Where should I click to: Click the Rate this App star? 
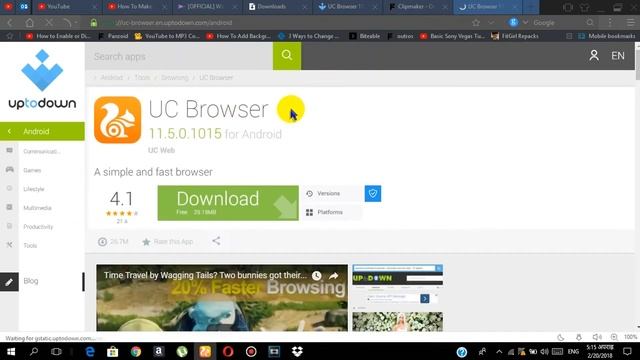(146, 242)
